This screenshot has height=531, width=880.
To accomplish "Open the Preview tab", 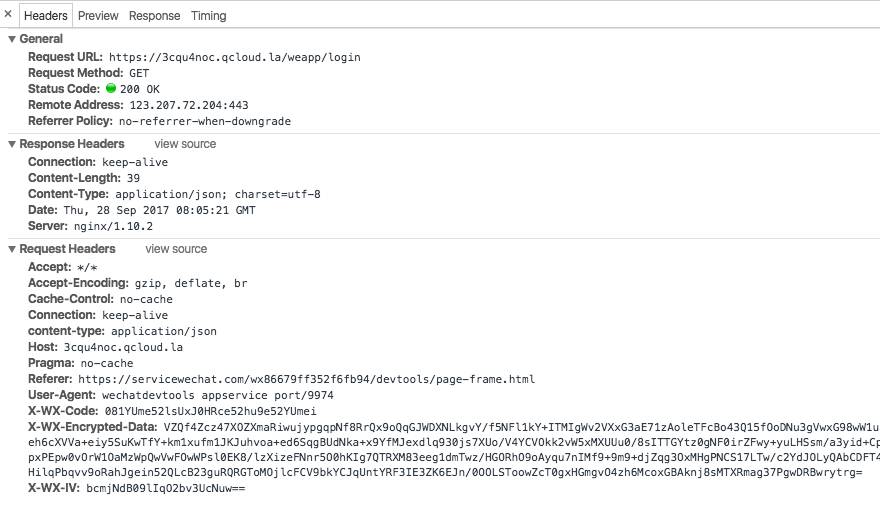I will tap(98, 16).
